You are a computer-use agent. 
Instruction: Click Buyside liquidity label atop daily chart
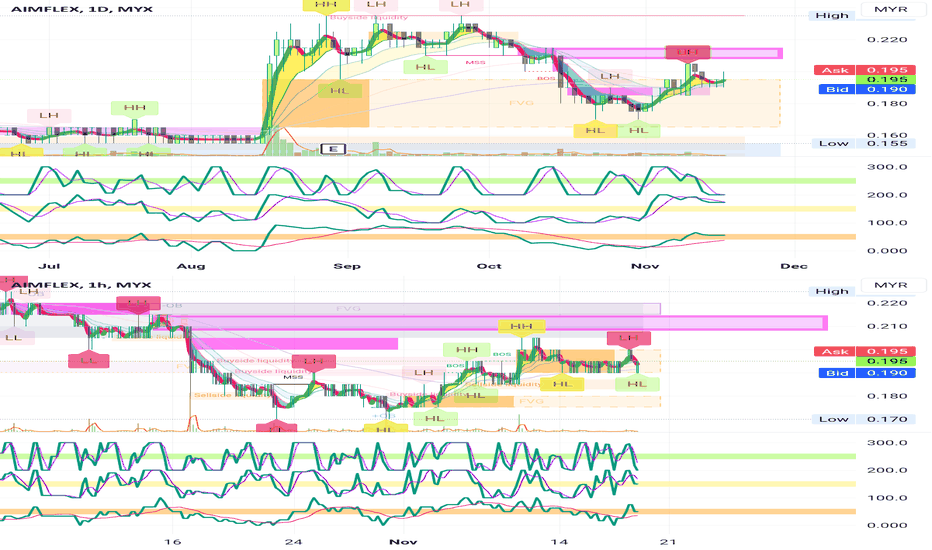coord(369,17)
